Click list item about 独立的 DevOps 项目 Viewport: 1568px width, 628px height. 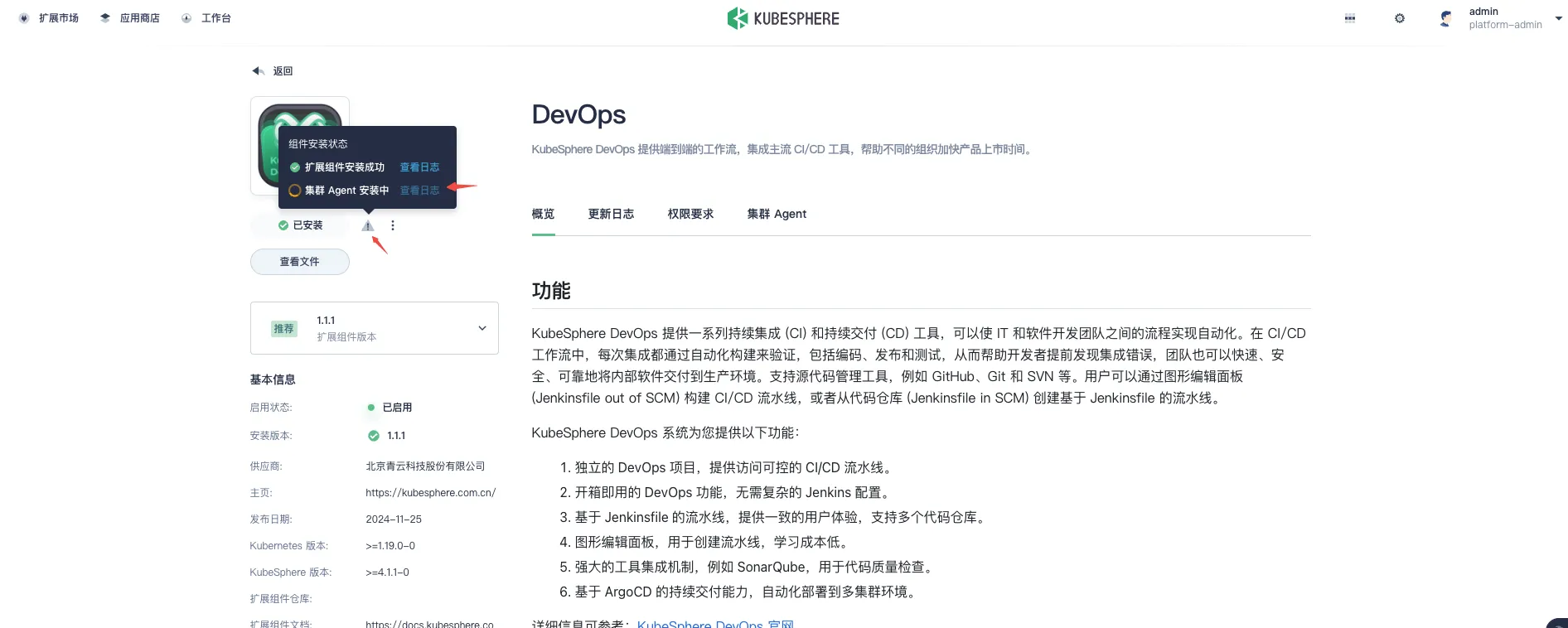pos(734,467)
